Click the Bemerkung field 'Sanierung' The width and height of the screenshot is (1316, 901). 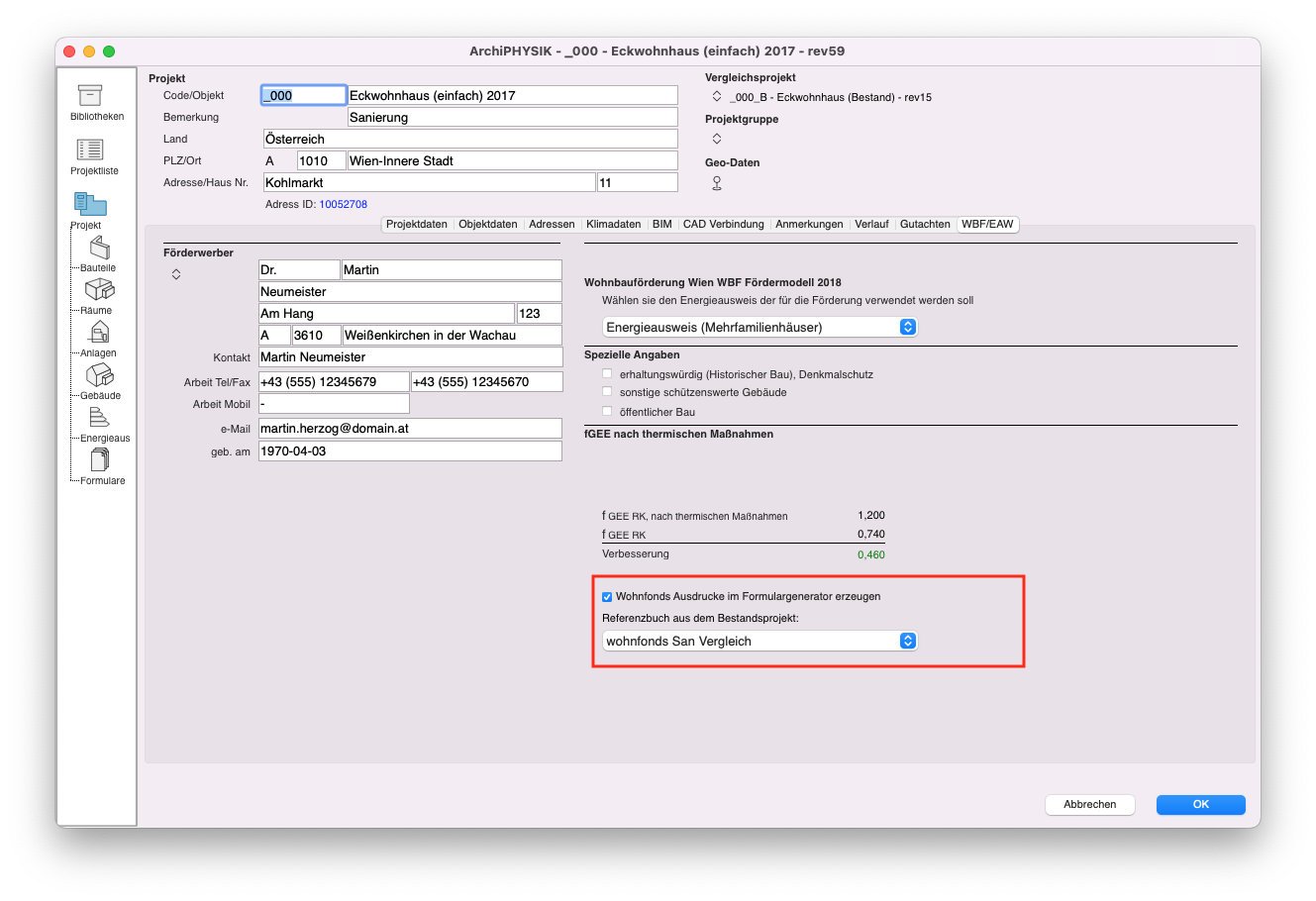coord(513,117)
